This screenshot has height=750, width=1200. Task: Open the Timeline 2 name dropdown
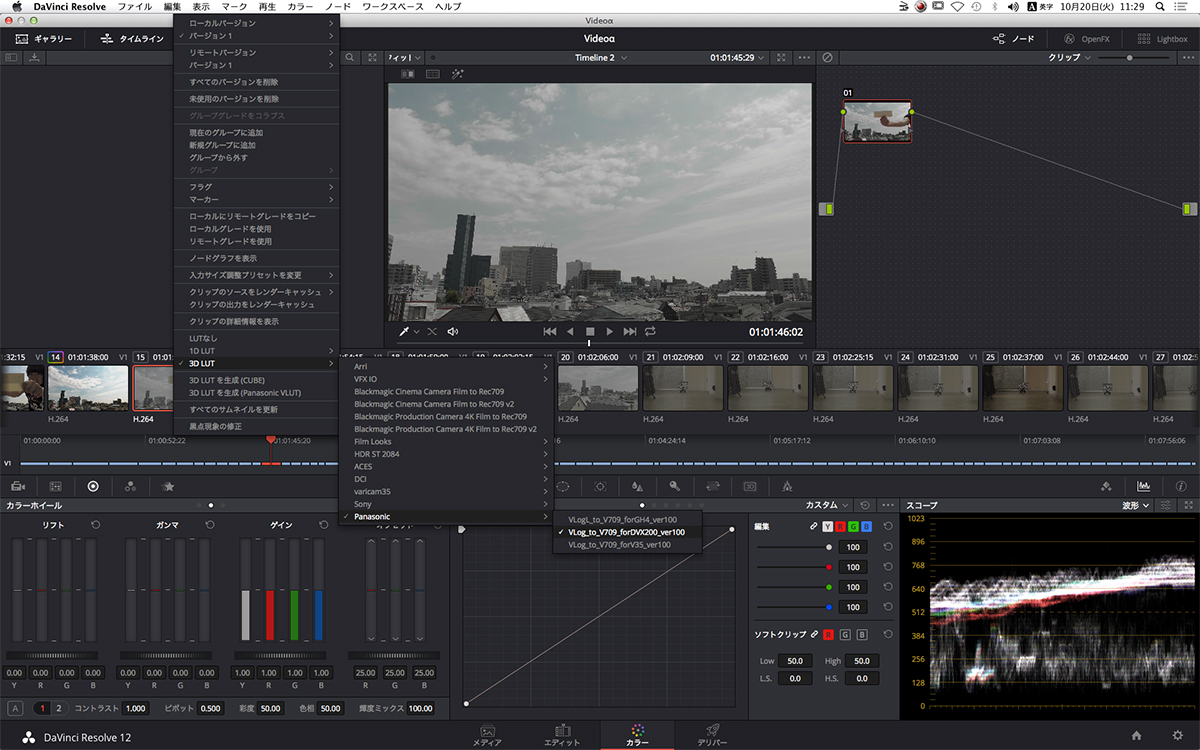601,58
